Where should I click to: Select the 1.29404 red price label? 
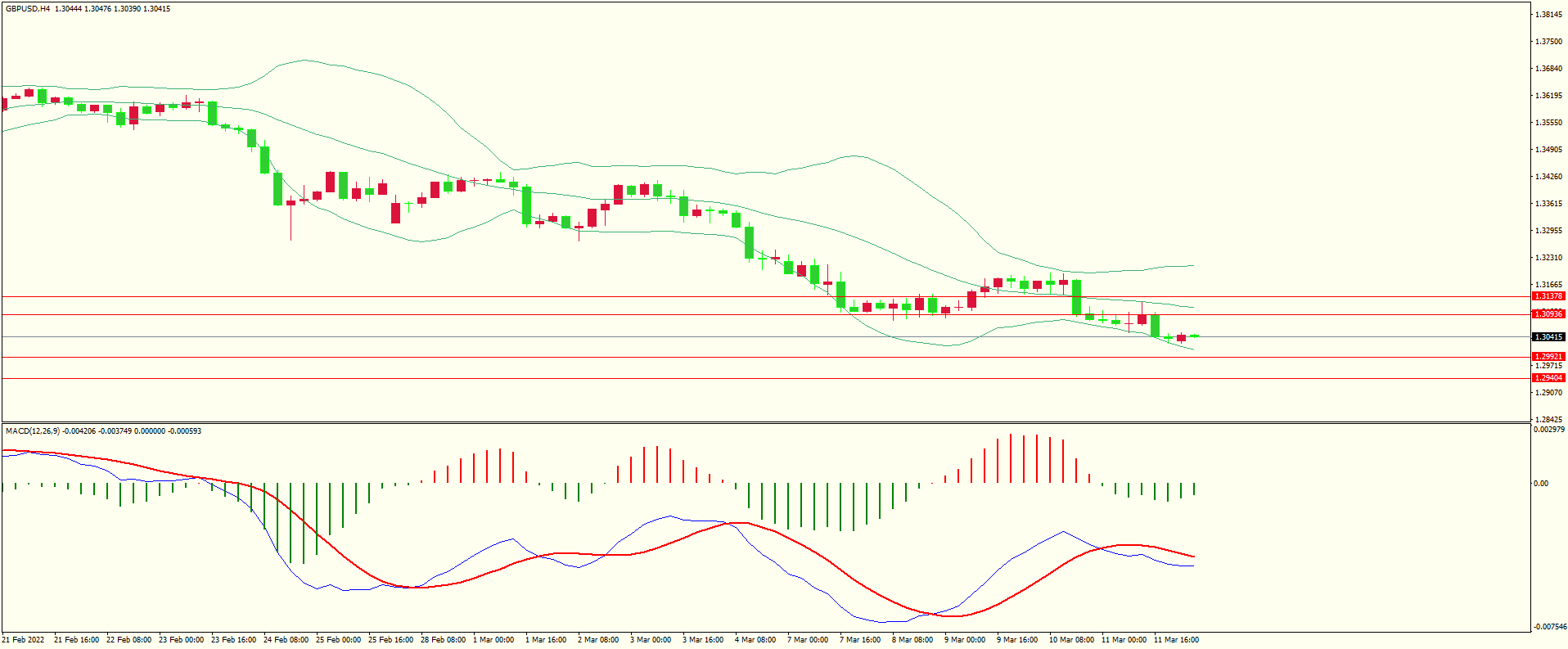click(x=1548, y=378)
